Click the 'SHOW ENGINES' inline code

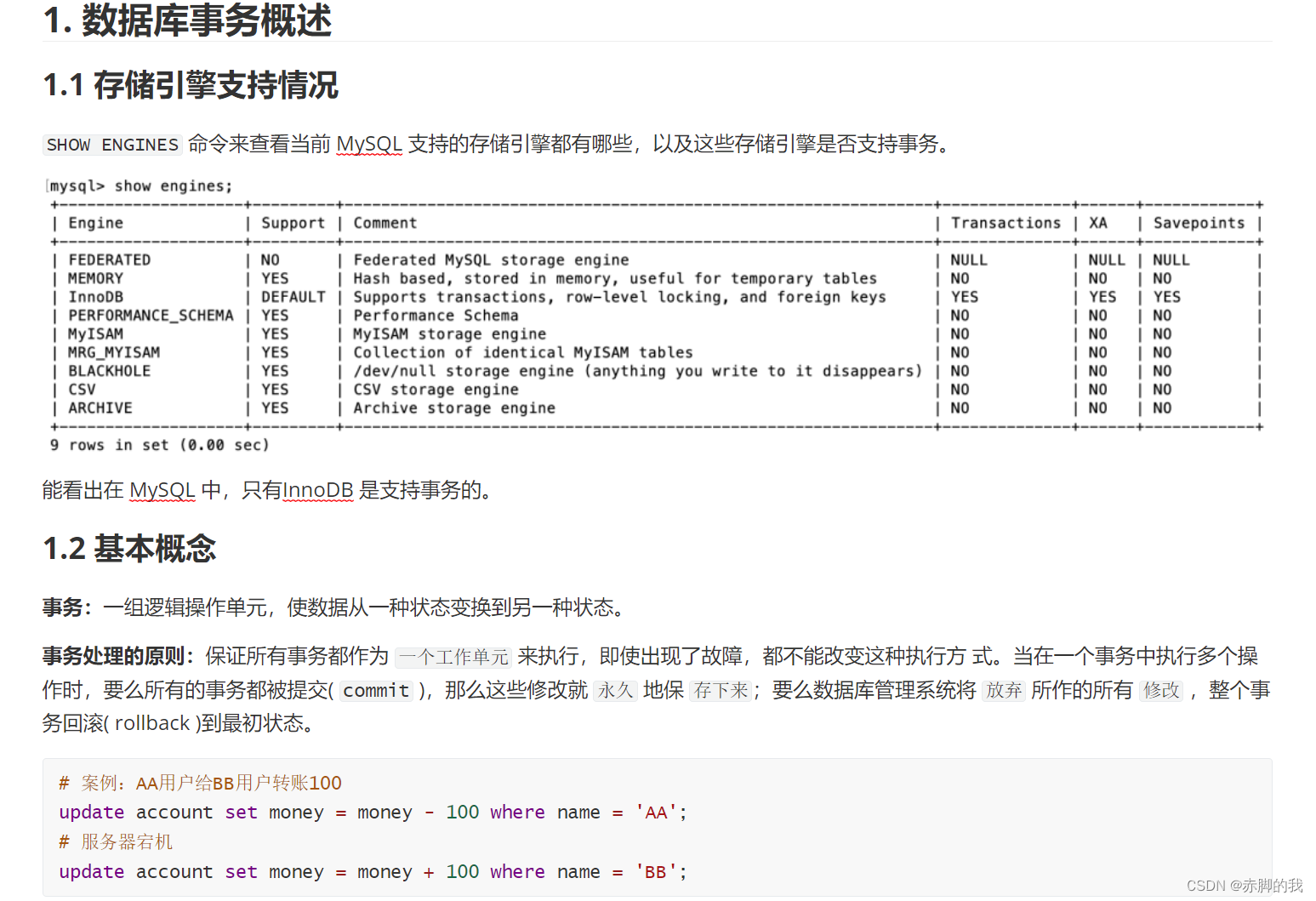point(112,145)
